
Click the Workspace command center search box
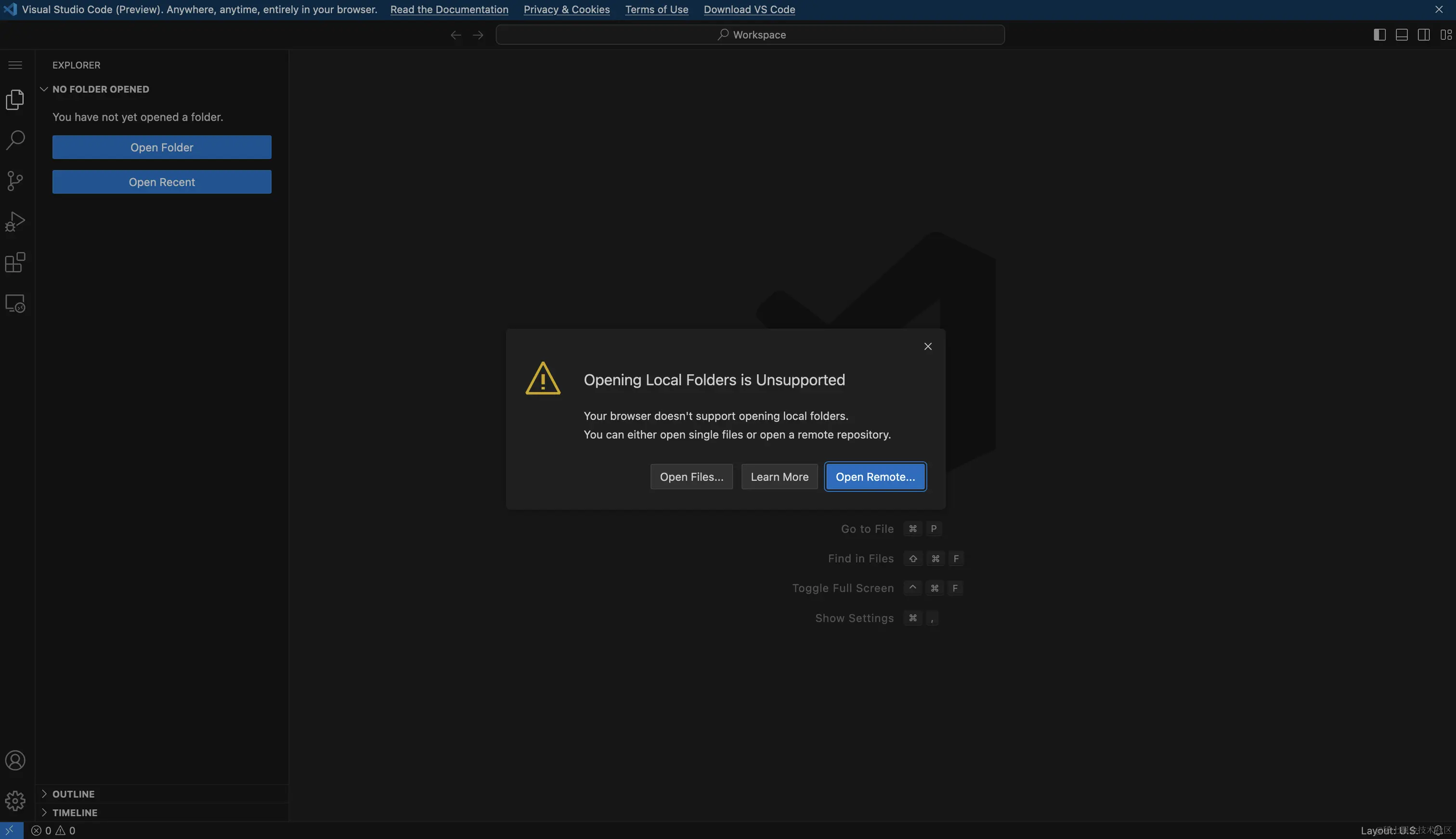[x=750, y=35]
